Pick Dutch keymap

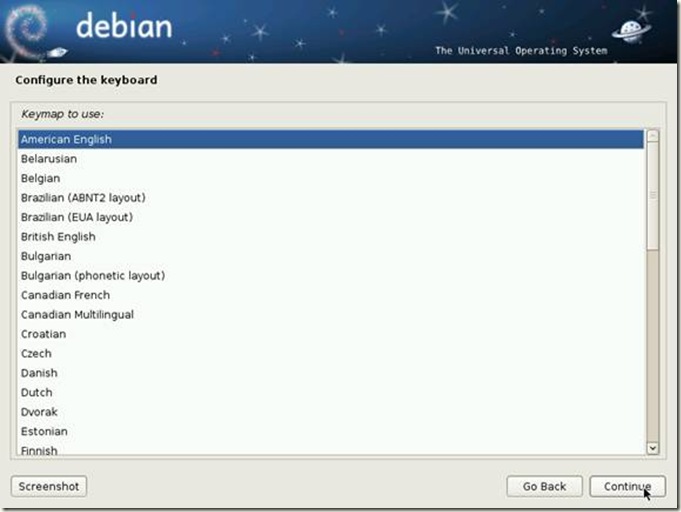[331, 393]
